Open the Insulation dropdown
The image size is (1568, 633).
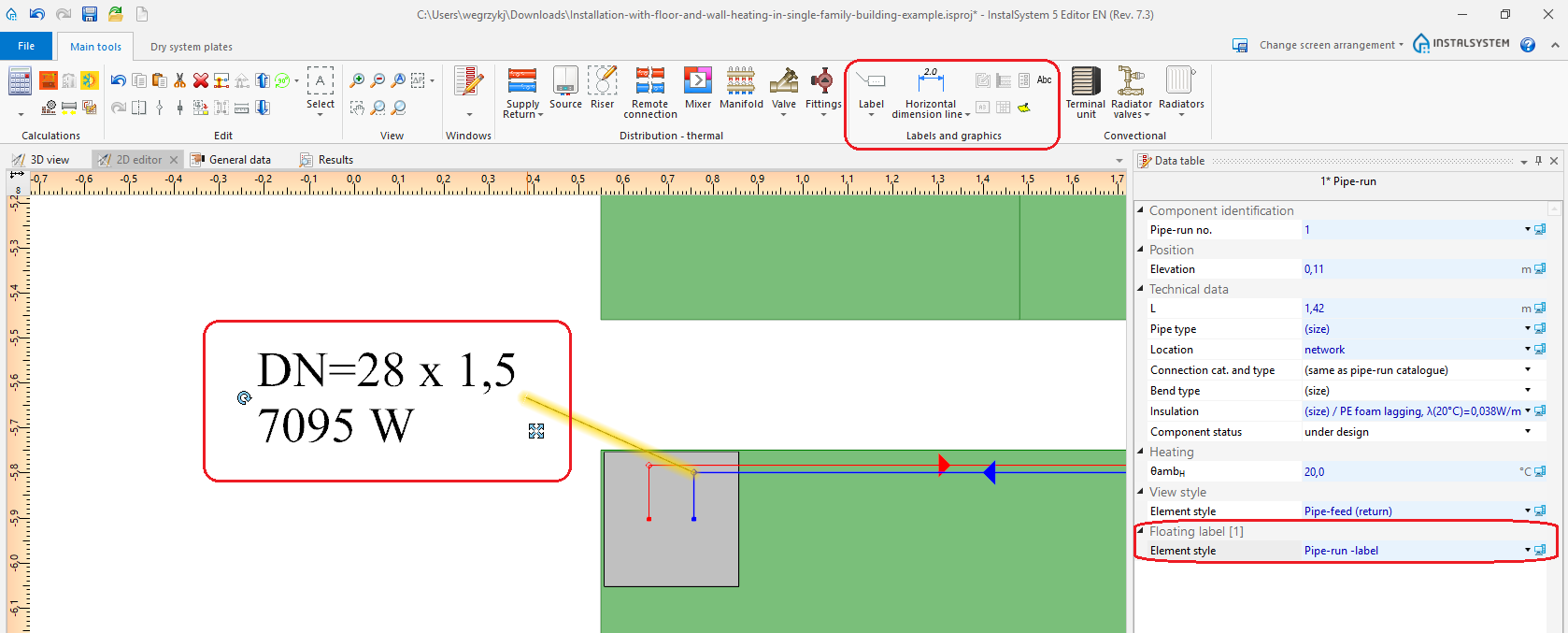(x=1528, y=410)
